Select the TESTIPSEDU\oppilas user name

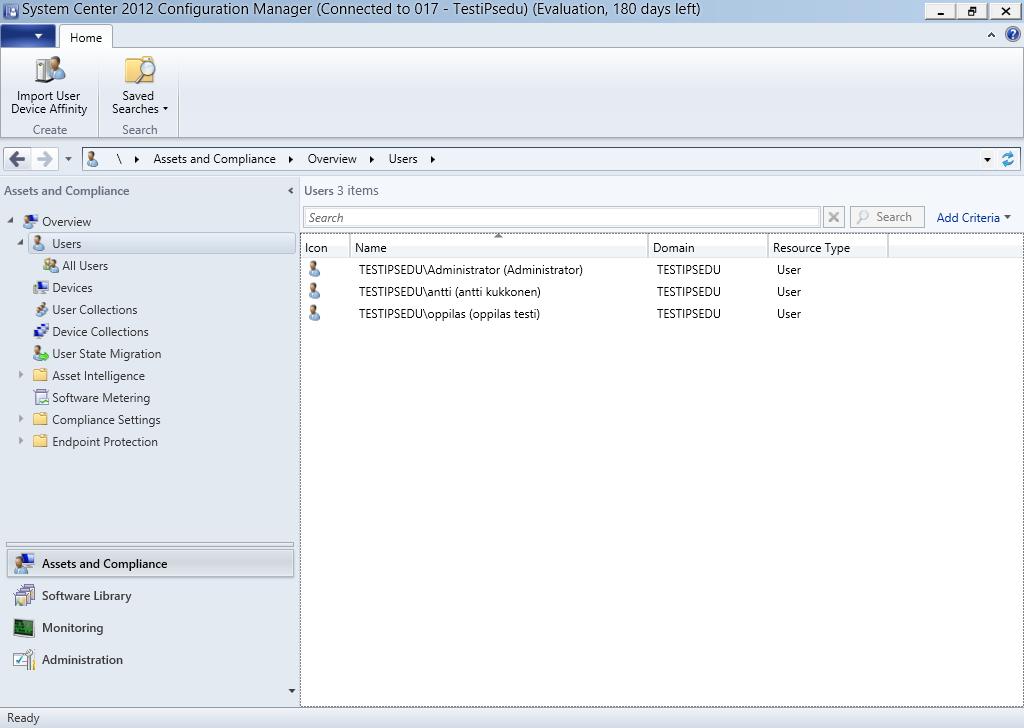click(x=449, y=314)
